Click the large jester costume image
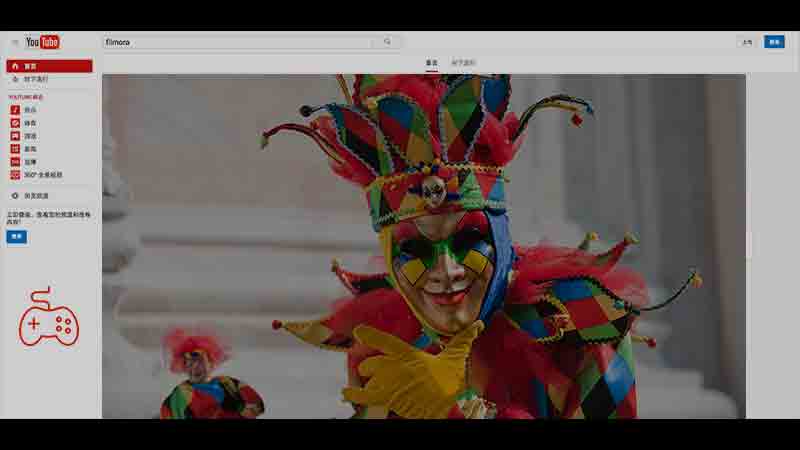The width and height of the screenshot is (800, 450). point(424,246)
